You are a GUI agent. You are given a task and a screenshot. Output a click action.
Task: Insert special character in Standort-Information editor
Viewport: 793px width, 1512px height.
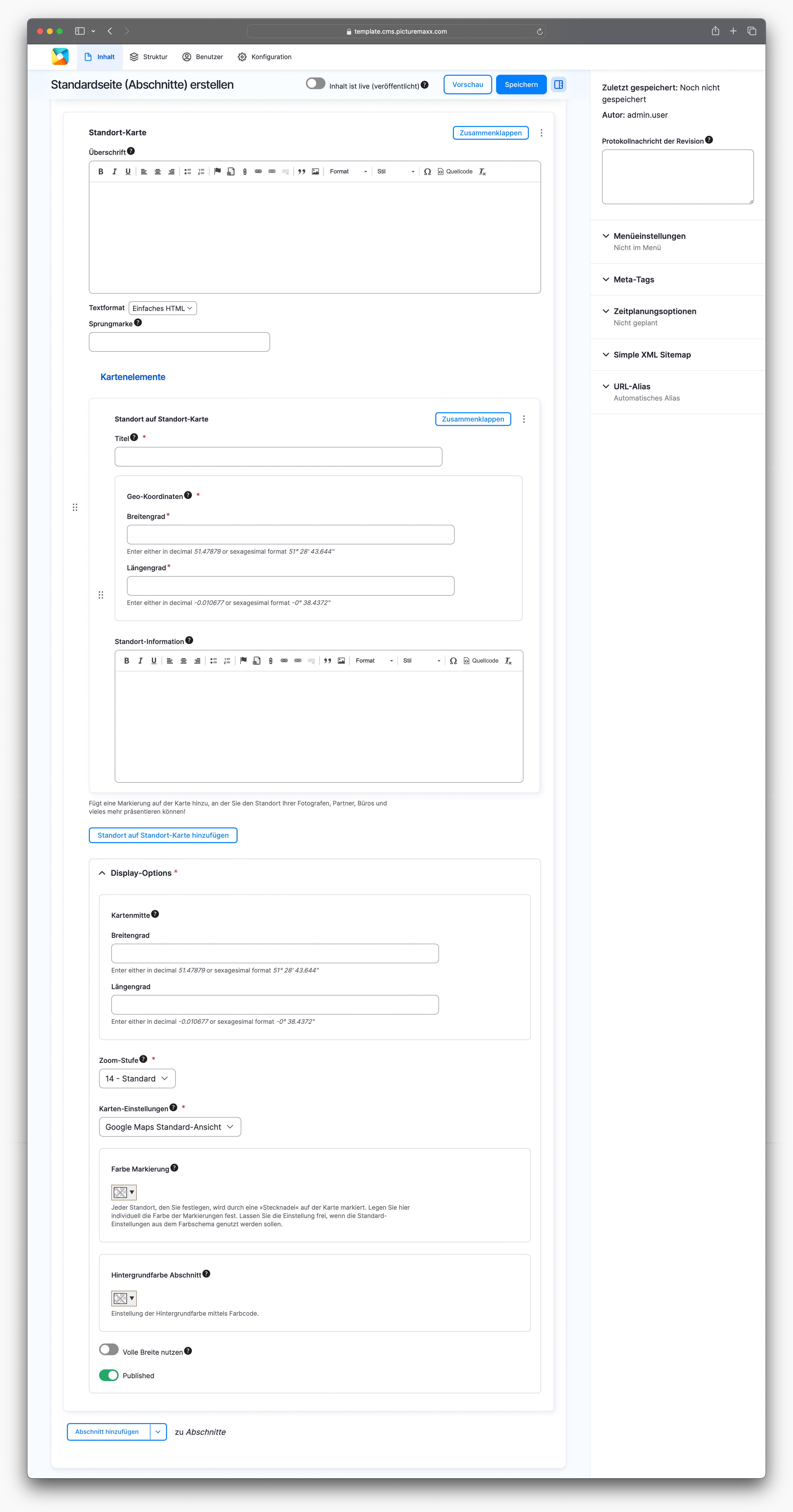click(x=453, y=660)
